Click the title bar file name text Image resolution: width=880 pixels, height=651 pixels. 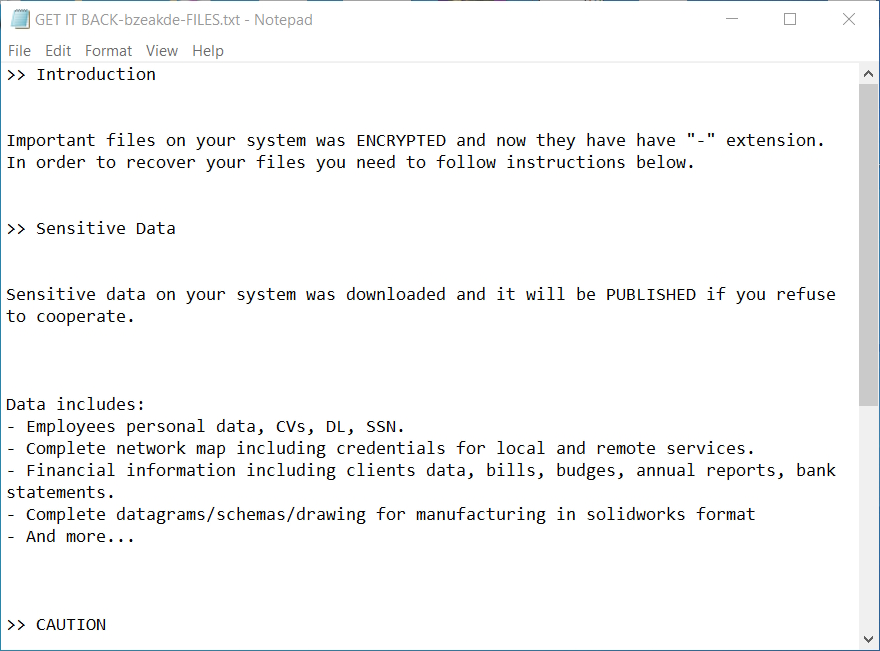click(174, 20)
